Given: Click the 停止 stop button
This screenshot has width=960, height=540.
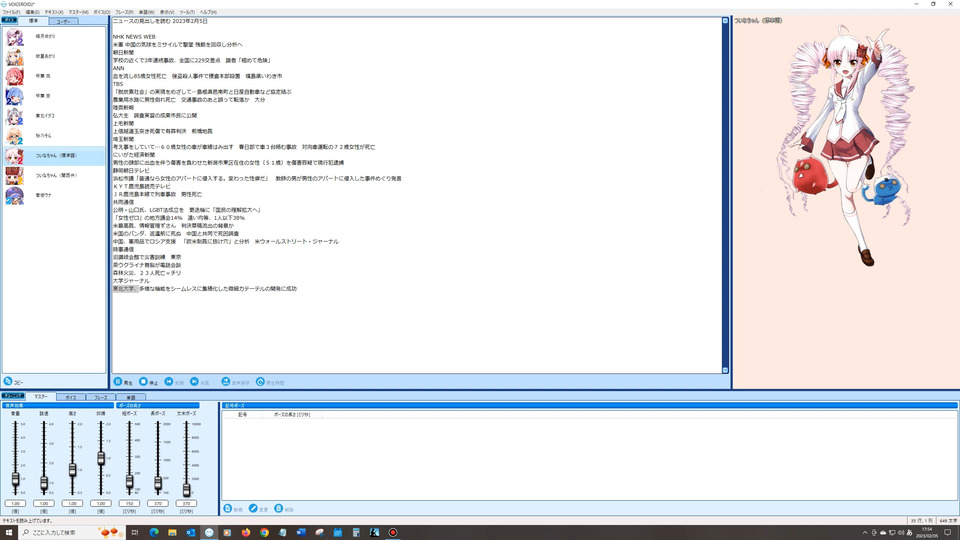Looking at the screenshot, I should click(148, 382).
